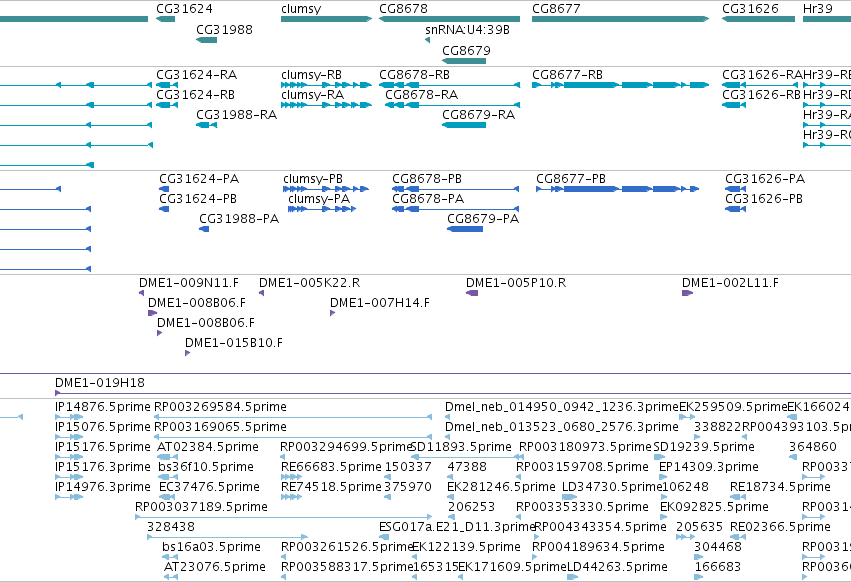Click EST label AT02384.5prime
The width and height of the screenshot is (851, 582).
[208, 447]
